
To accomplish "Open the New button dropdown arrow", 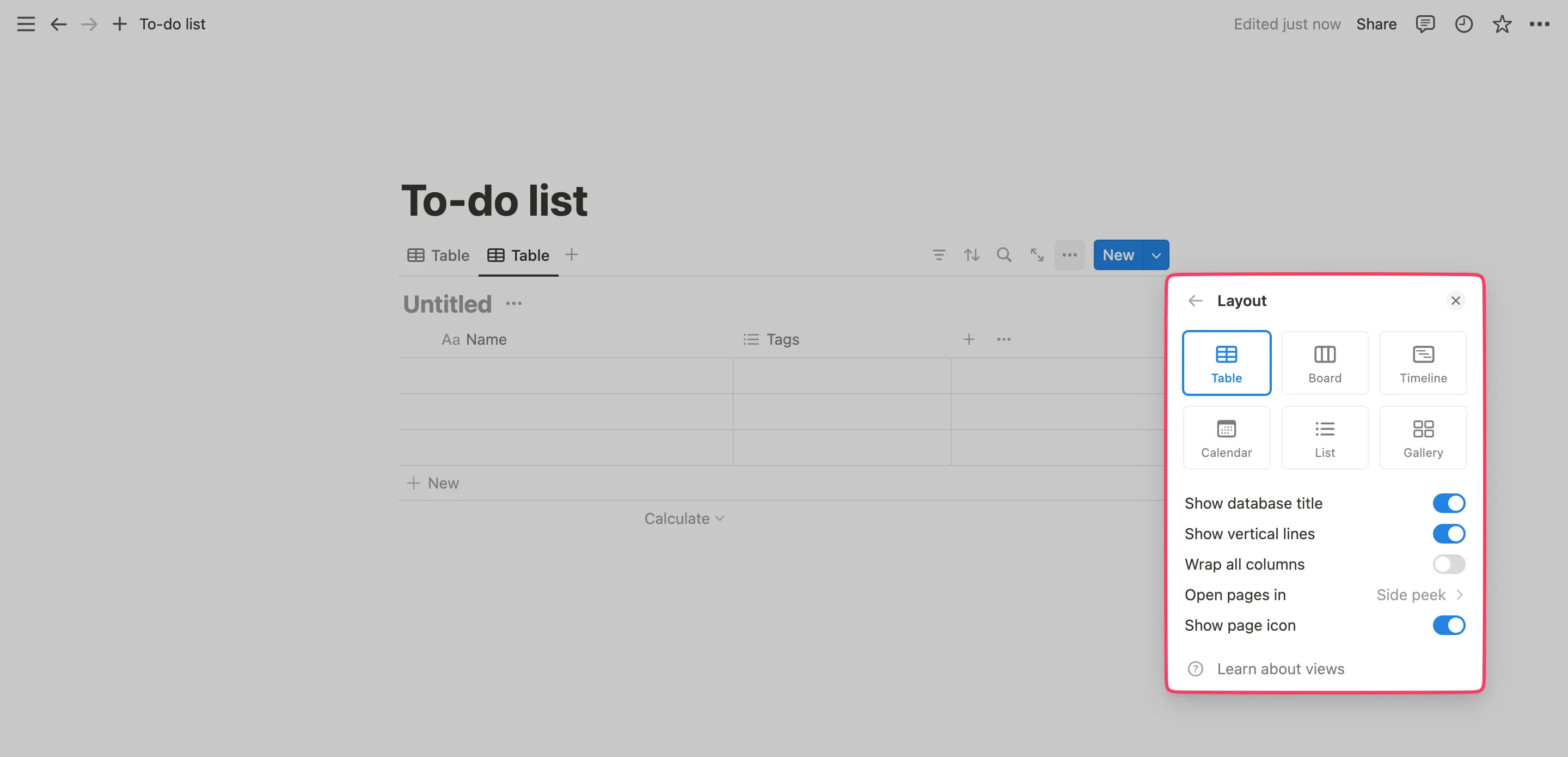I will click(1156, 254).
